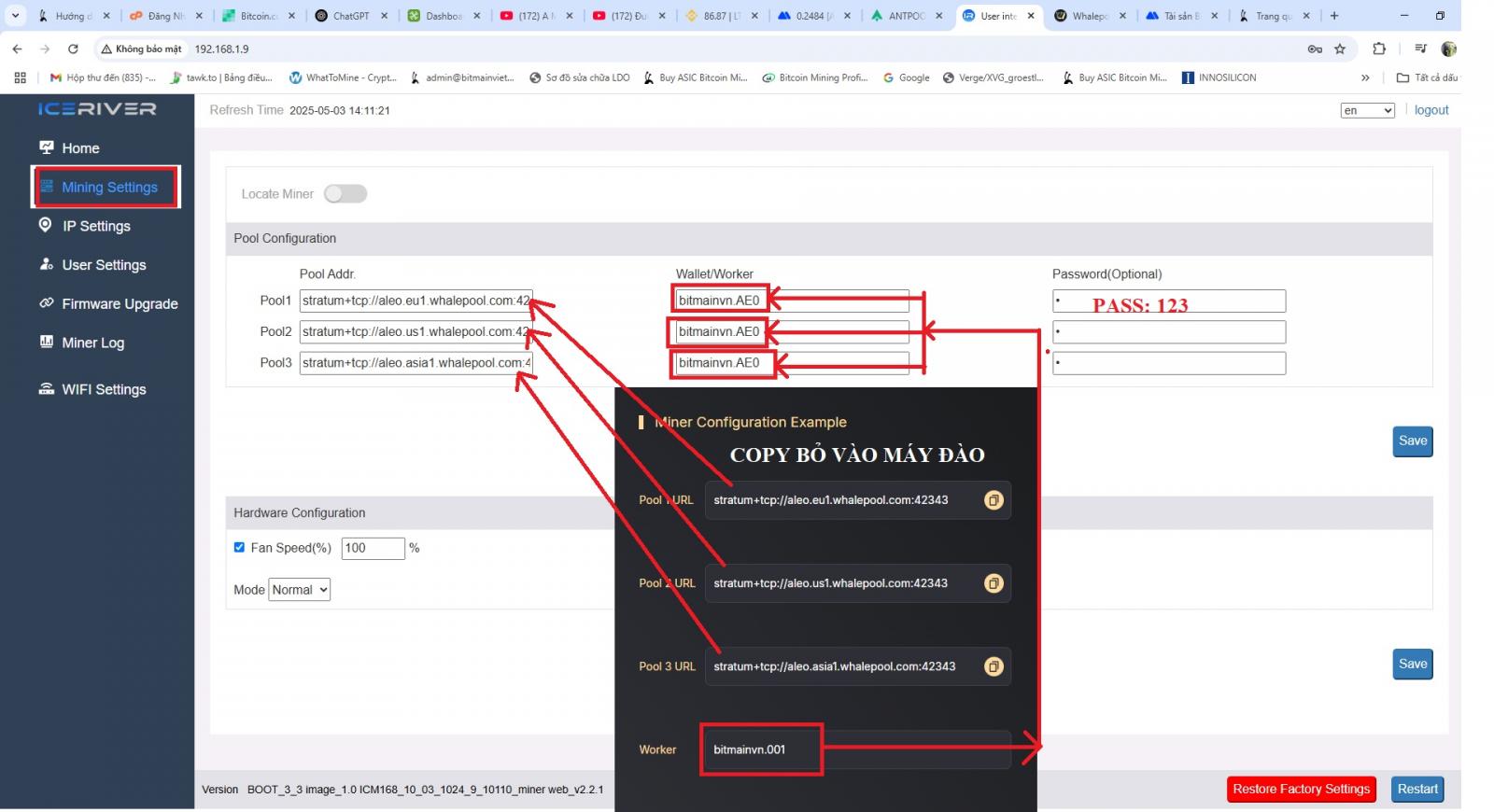
Task: Switch to the ChatGPT tab
Action: pos(351,16)
